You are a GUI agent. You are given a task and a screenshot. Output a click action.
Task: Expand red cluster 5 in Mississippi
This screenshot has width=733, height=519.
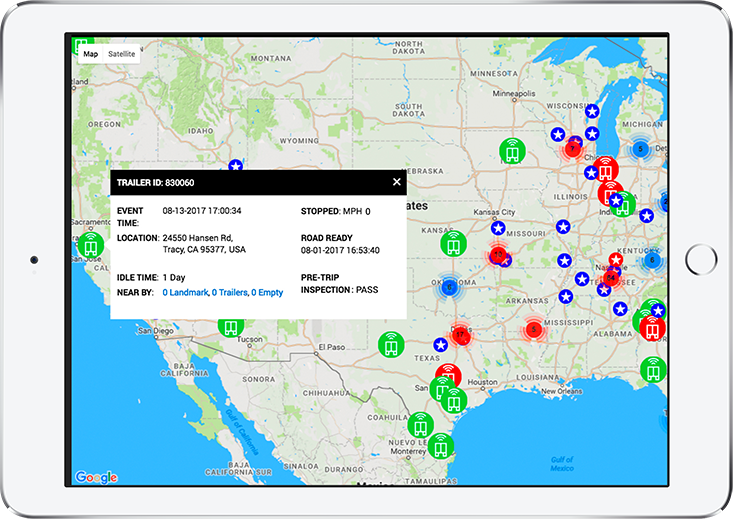(x=533, y=328)
